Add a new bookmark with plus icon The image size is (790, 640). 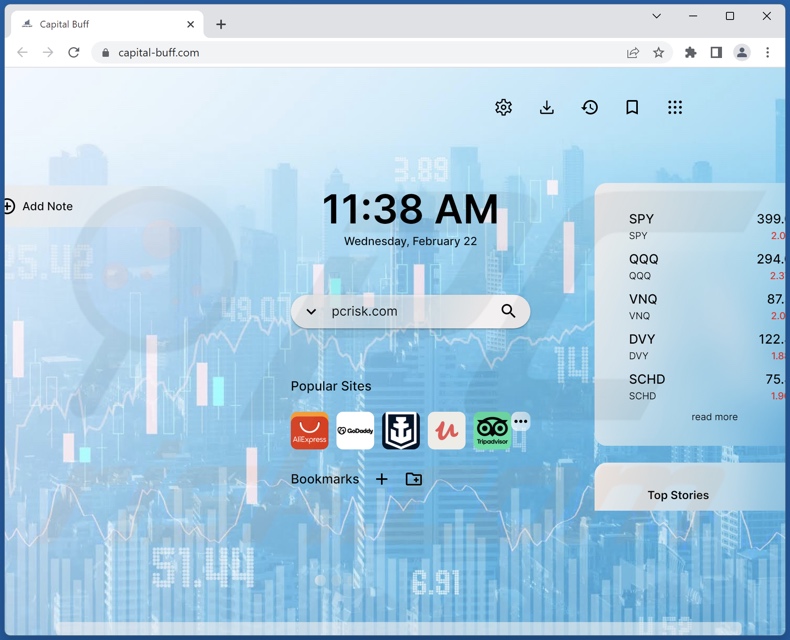(381, 480)
